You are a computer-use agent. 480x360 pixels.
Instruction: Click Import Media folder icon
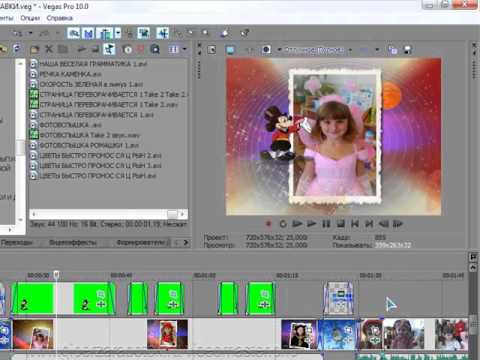coord(34,50)
